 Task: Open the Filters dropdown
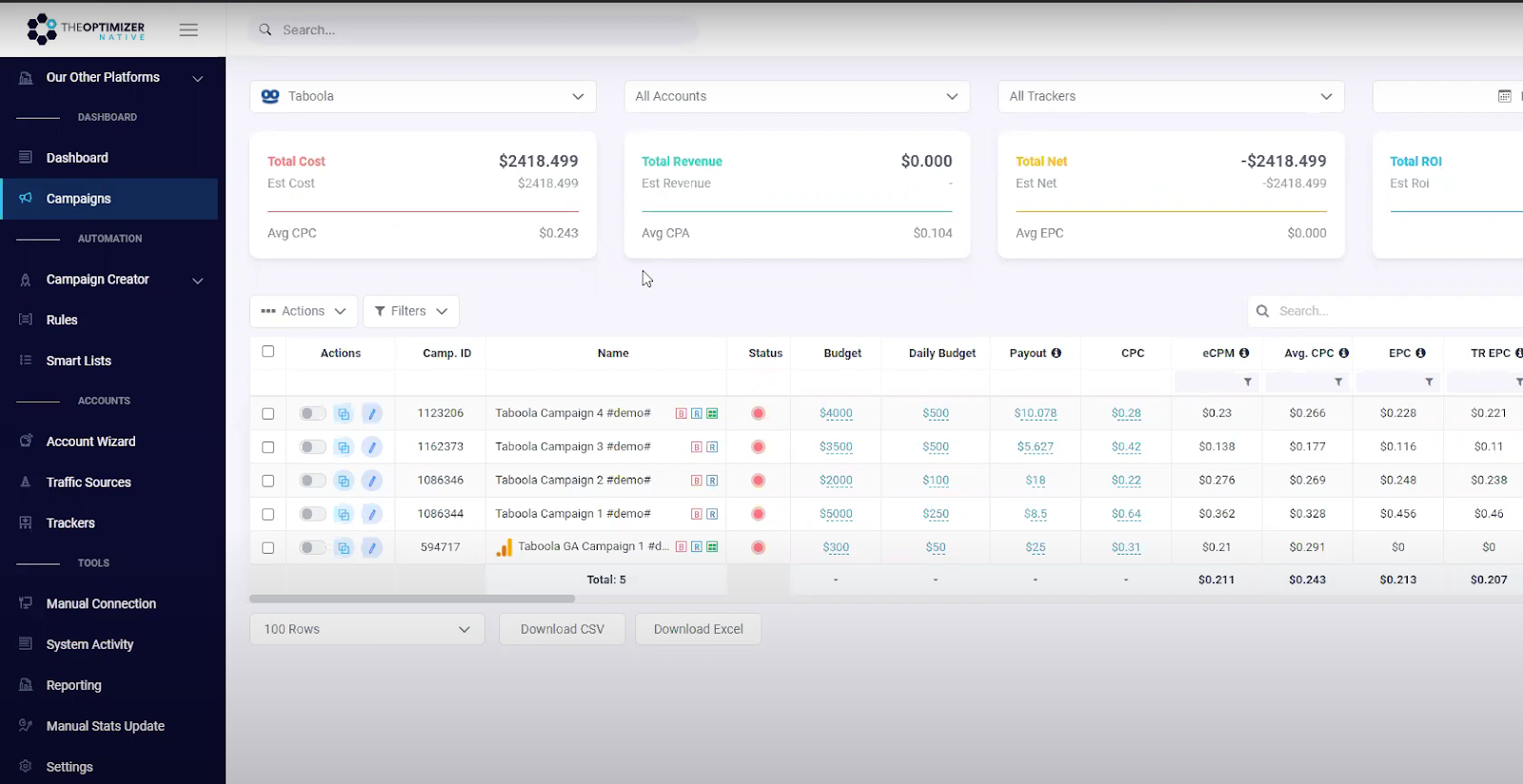pos(411,311)
